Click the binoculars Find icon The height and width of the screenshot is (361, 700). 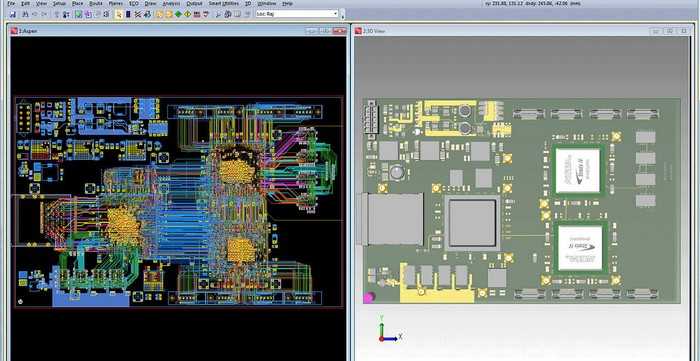pyautogui.click(x=25, y=14)
